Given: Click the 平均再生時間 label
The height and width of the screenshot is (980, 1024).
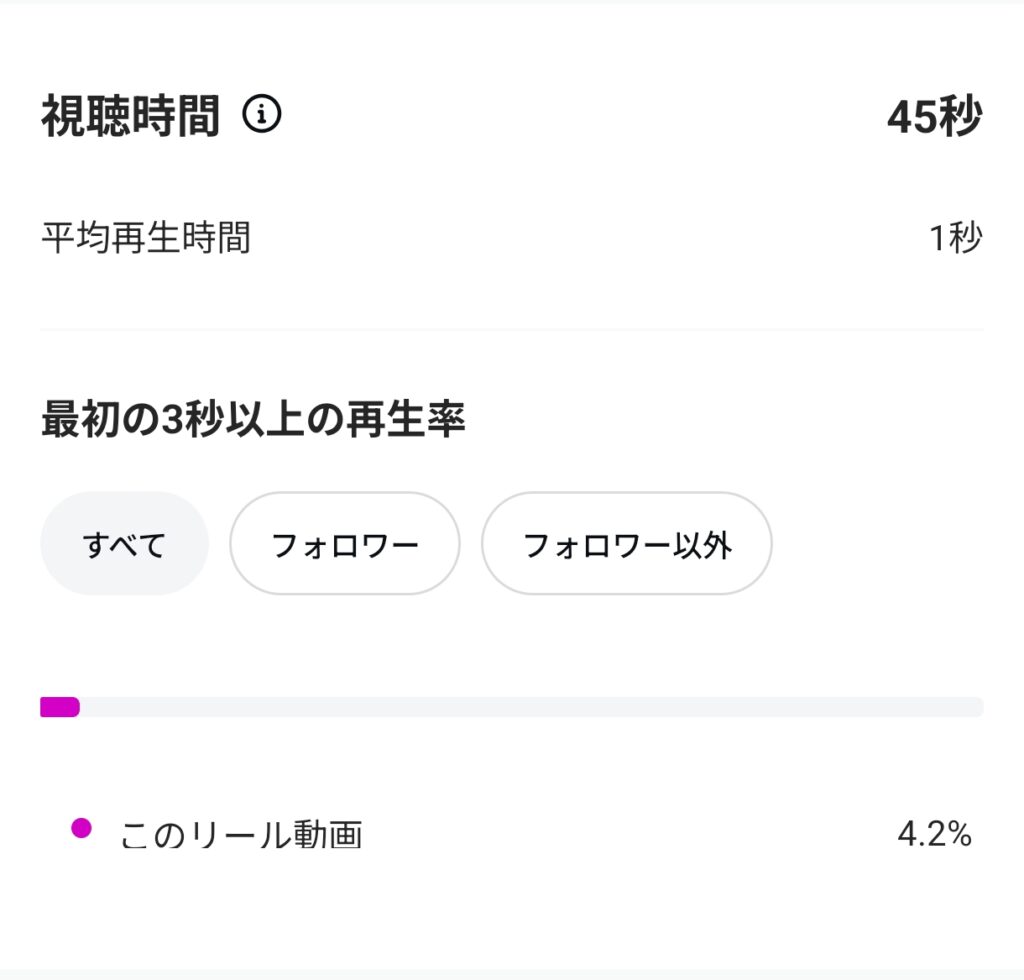Looking at the screenshot, I should click(146, 239).
